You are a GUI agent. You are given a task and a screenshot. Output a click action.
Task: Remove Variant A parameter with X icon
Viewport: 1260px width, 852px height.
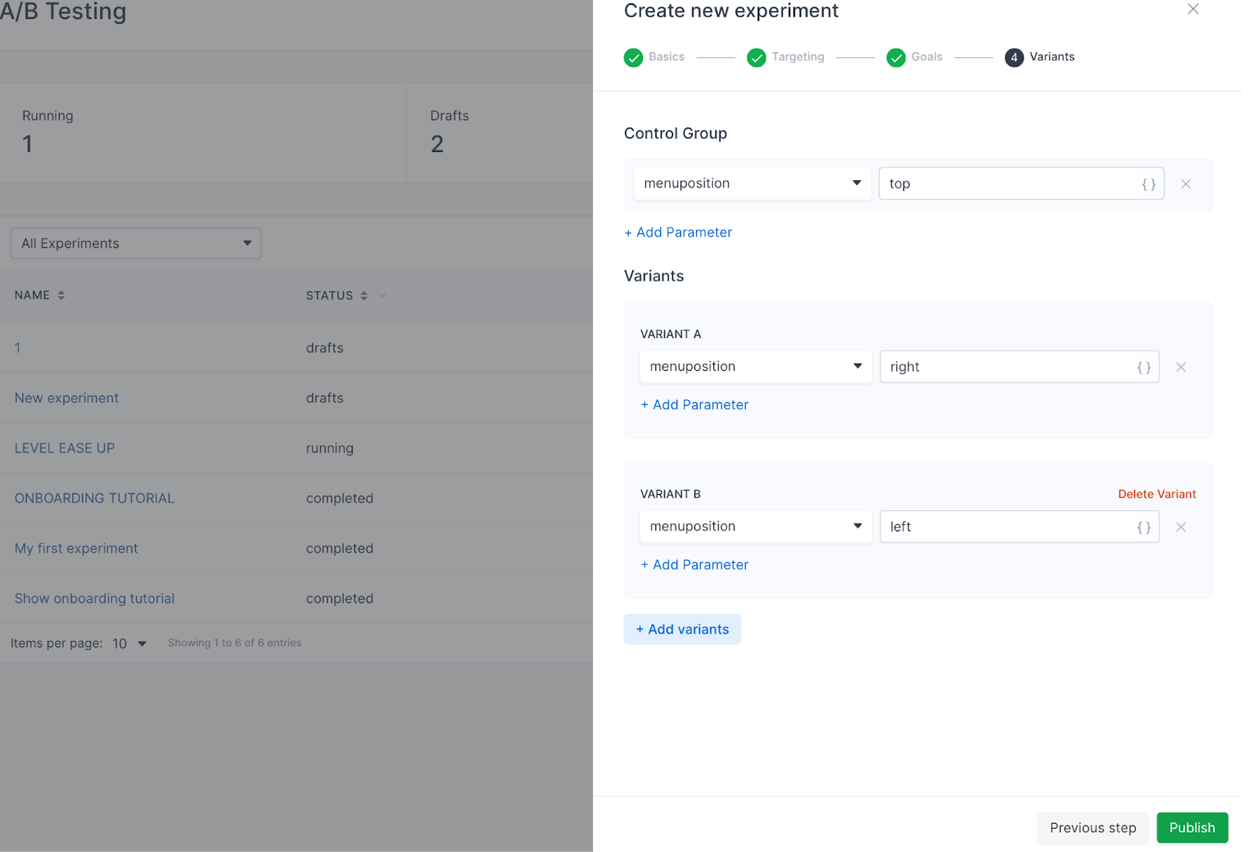1181,367
